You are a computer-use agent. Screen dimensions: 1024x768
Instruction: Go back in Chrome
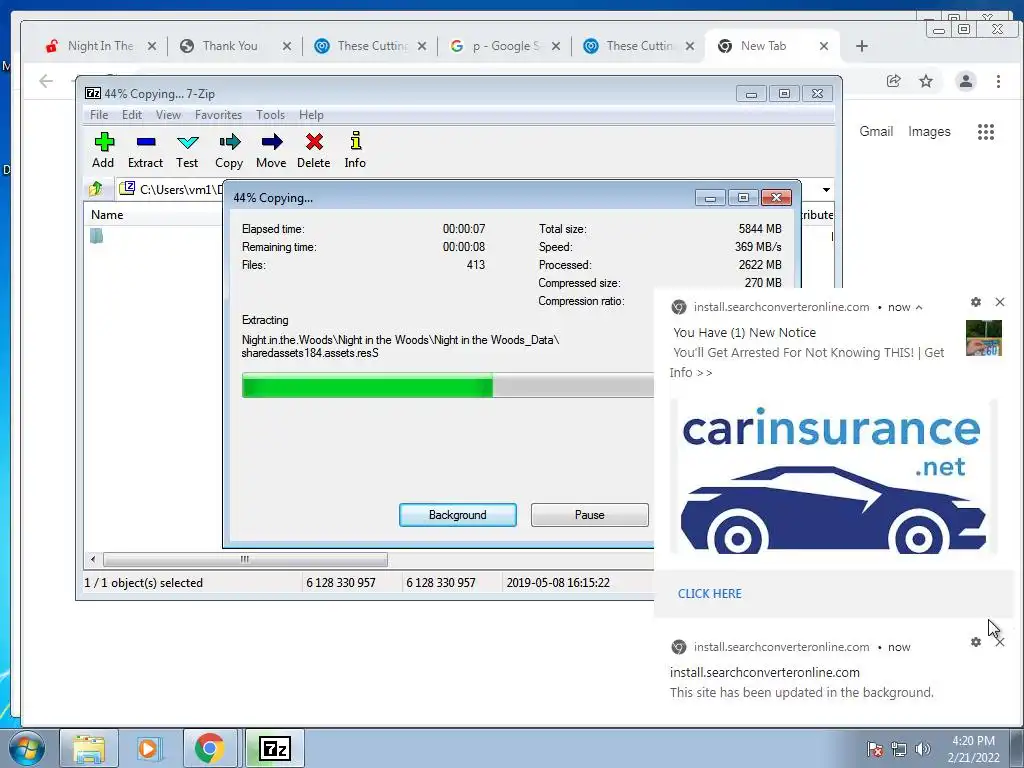click(x=46, y=81)
